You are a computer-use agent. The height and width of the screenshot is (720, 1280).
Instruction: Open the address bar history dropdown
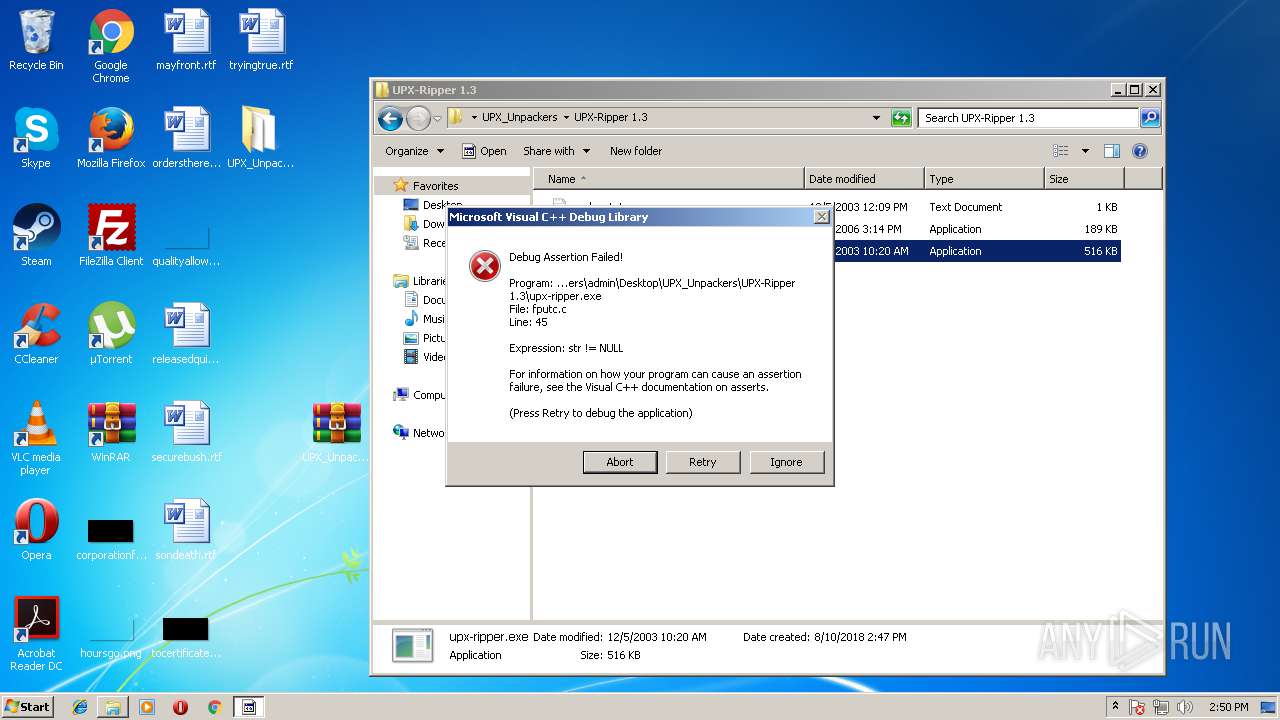877,117
